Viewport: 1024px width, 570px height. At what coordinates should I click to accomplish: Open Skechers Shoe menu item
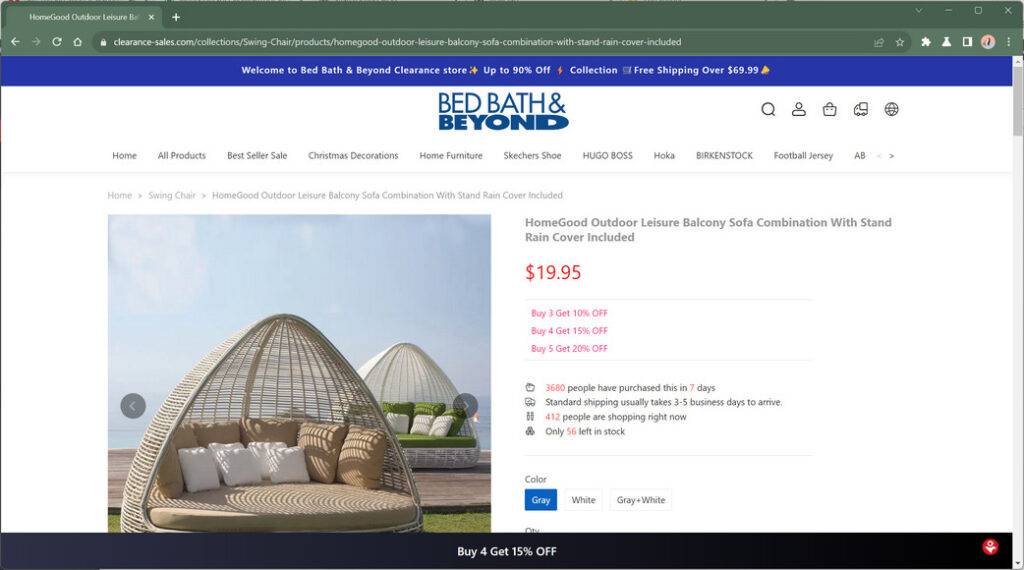pyautogui.click(x=532, y=155)
